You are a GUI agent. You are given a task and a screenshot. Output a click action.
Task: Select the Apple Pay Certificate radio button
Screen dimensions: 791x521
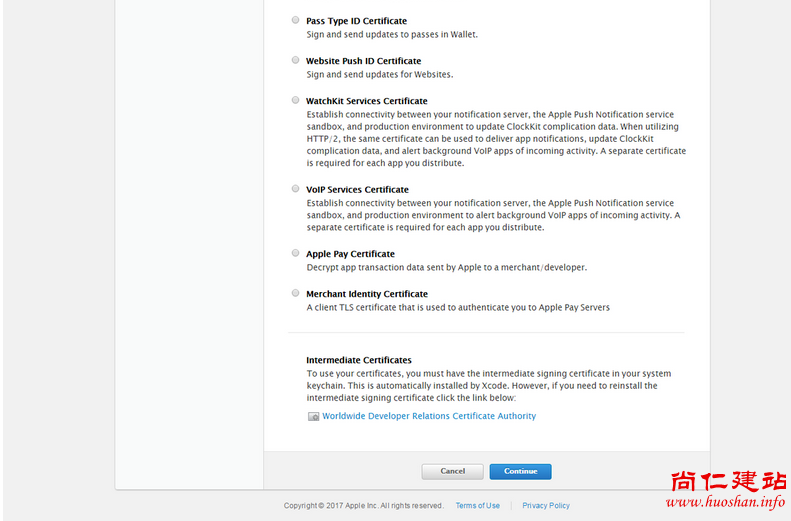click(x=295, y=253)
